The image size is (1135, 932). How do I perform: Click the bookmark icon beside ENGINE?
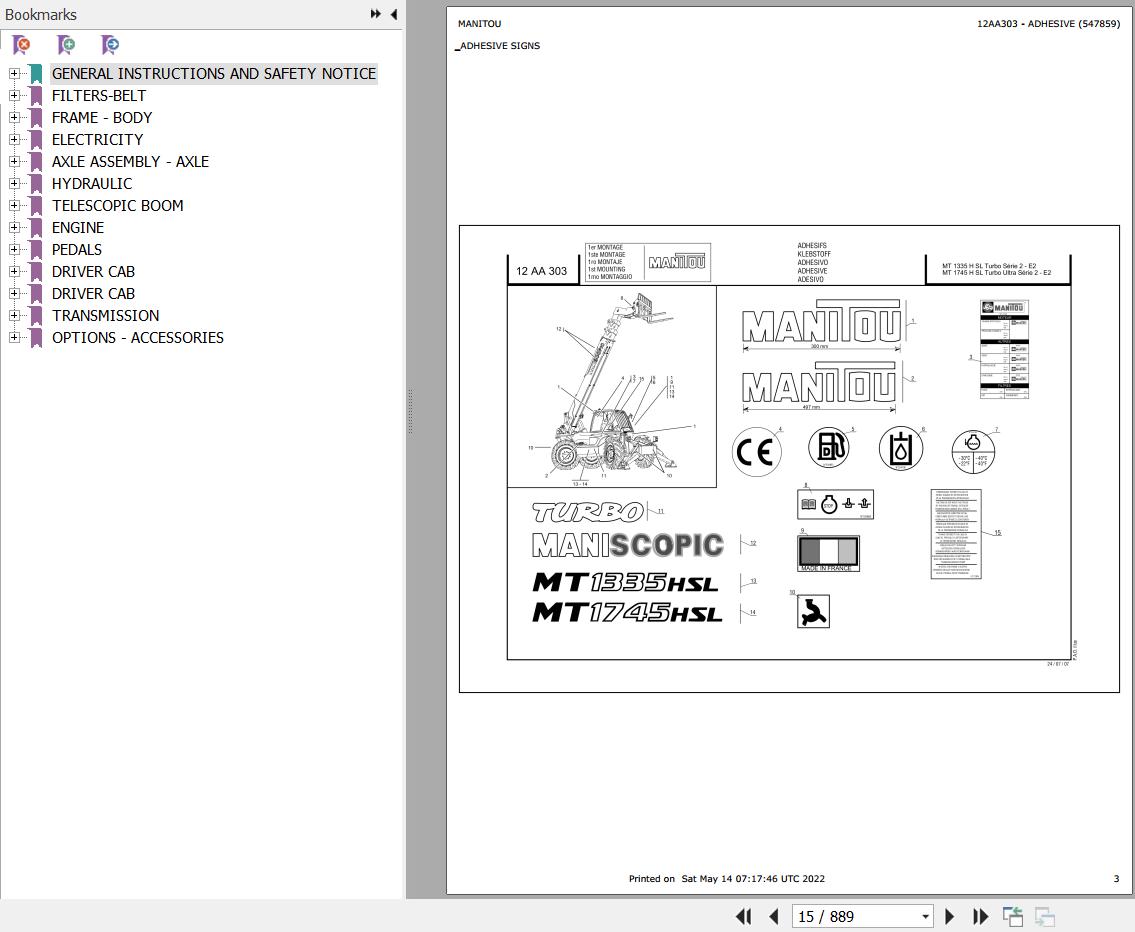point(35,228)
